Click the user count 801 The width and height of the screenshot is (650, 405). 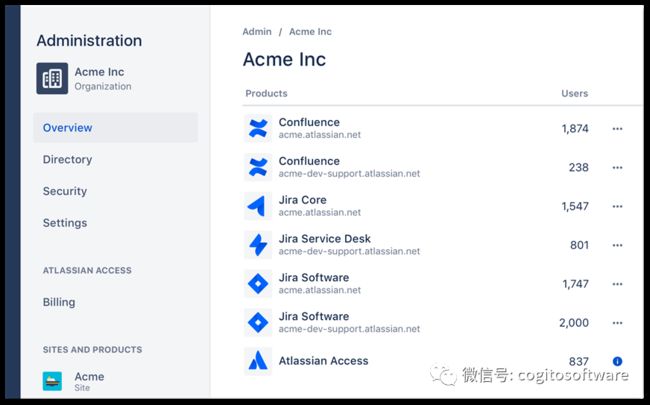[579, 245]
